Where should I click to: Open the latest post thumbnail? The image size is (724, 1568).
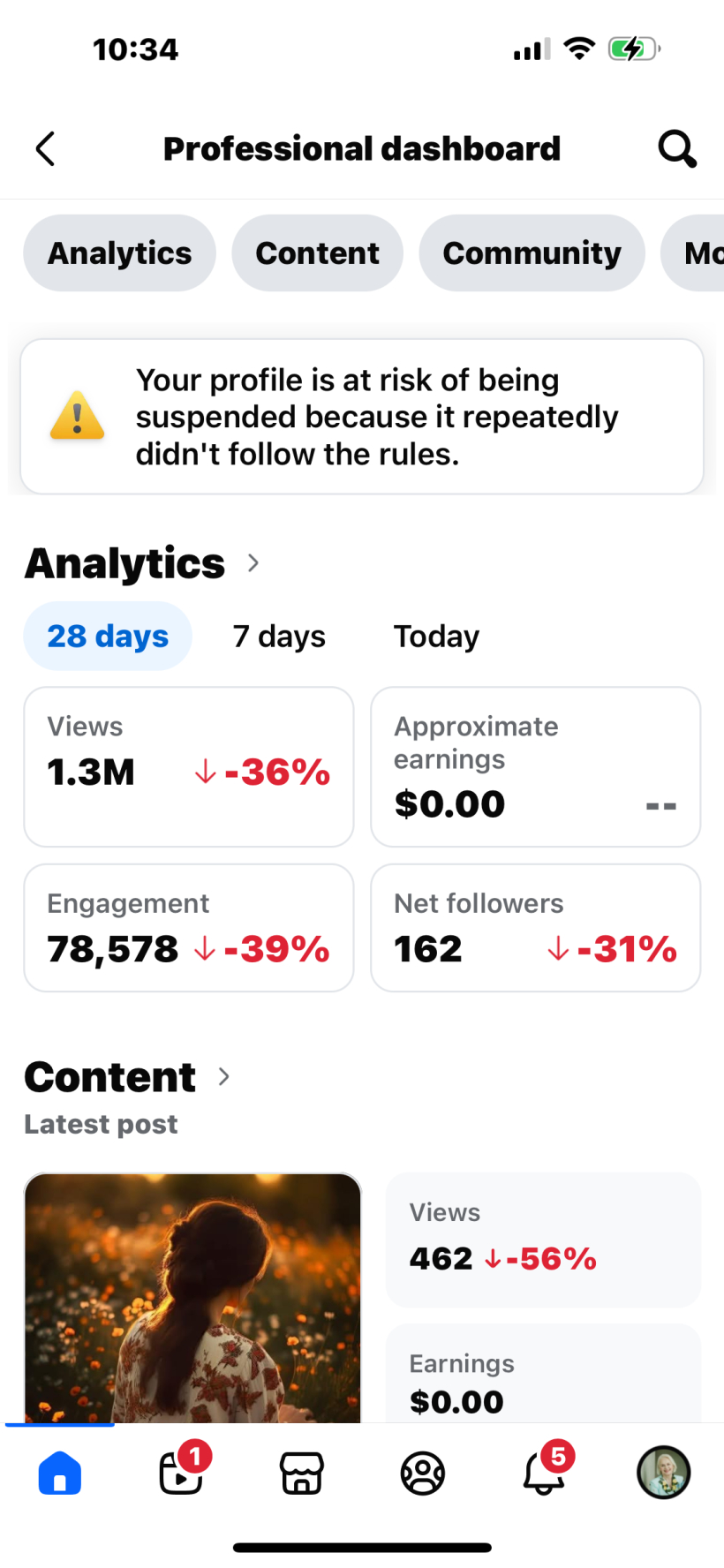click(192, 1298)
